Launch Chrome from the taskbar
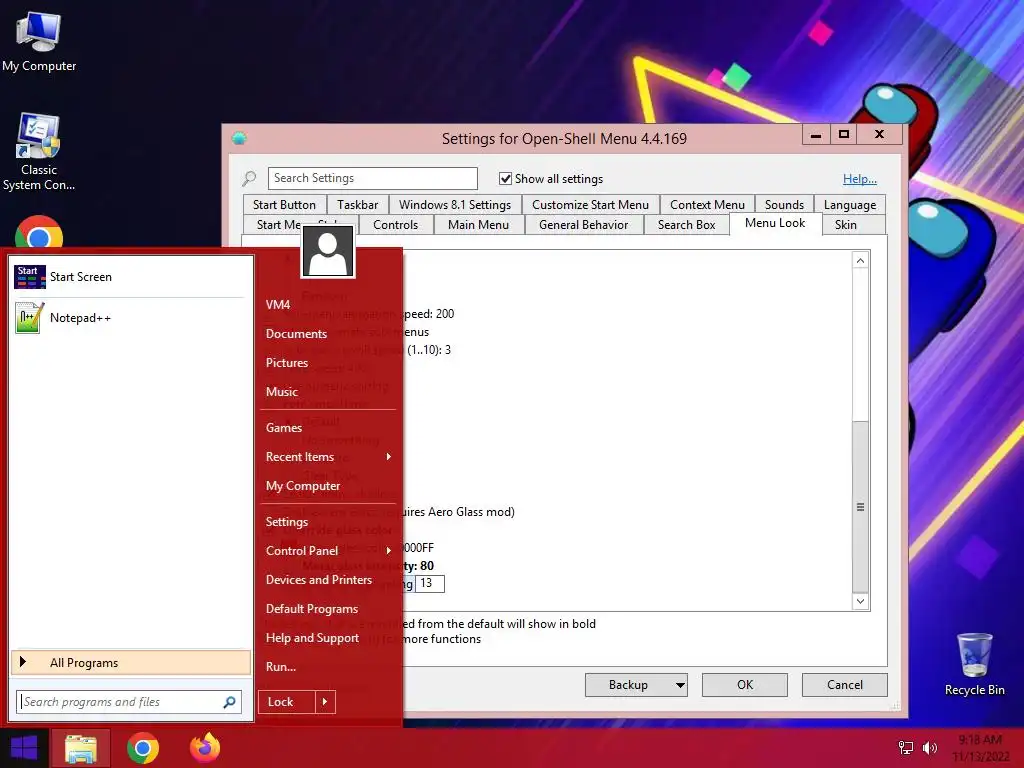The image size is (1024, 768). click(x=142, y=748)
